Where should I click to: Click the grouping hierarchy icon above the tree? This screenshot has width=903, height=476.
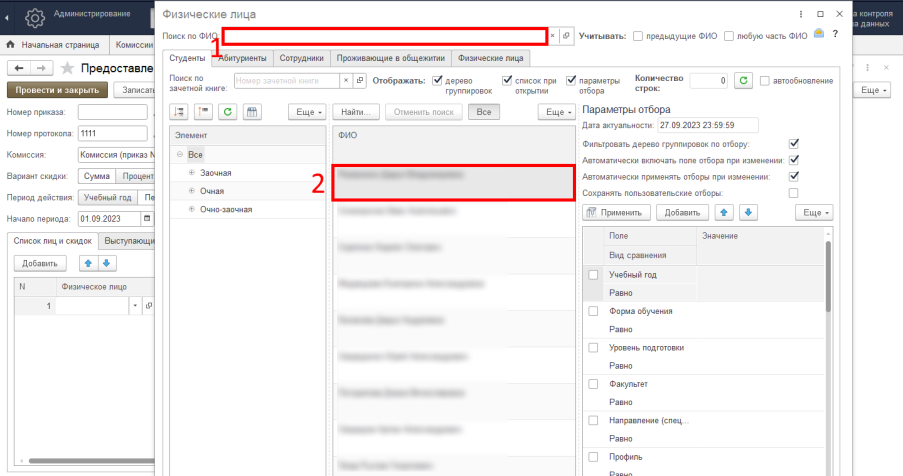coord(203,112)
